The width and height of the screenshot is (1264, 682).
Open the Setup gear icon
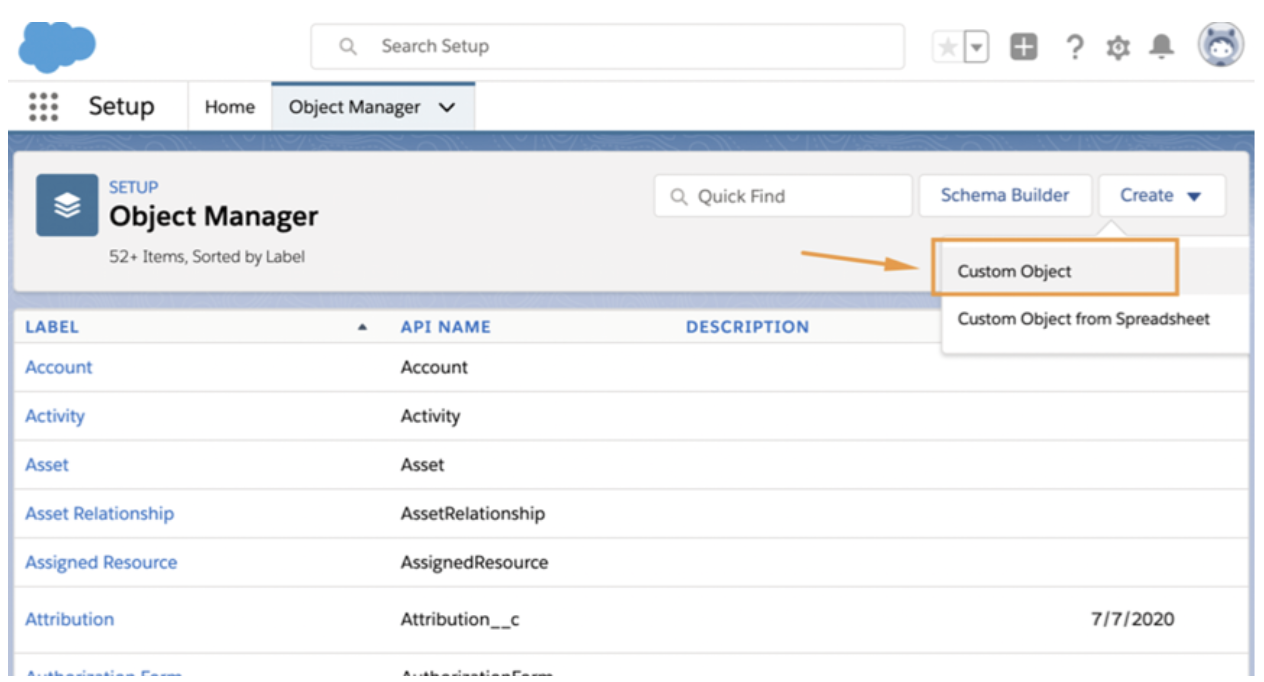[1118, 46]
